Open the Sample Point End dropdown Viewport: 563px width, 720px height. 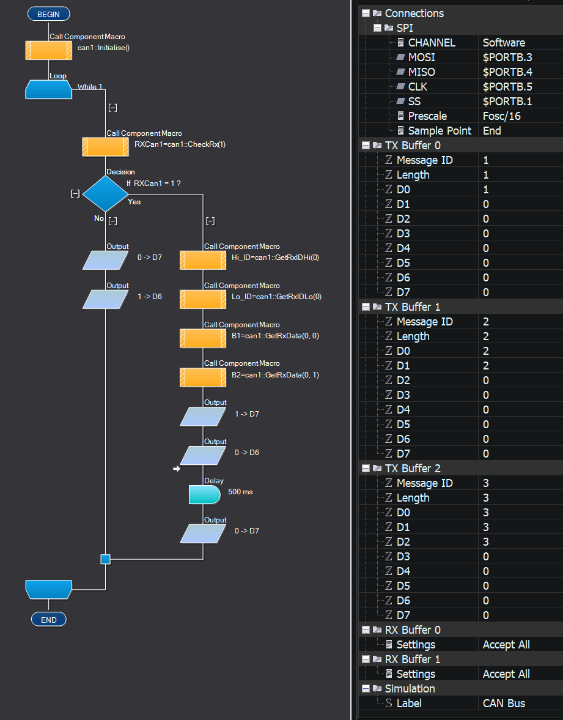[x=521, y=130]
